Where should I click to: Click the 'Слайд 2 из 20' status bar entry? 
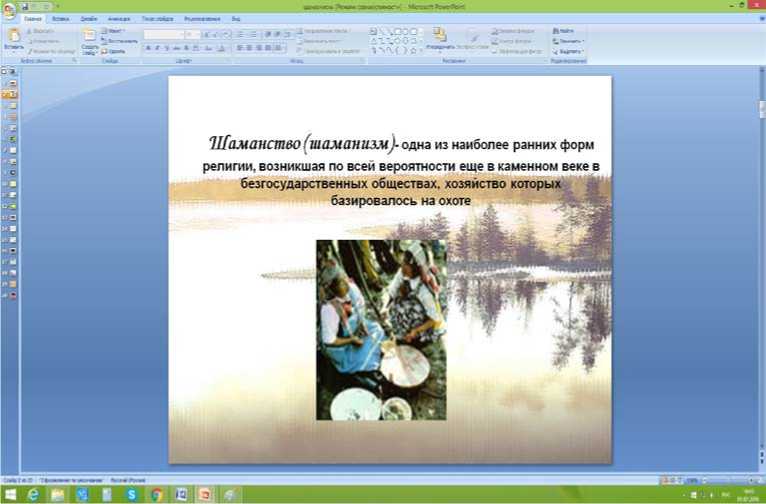click(18, 481)
